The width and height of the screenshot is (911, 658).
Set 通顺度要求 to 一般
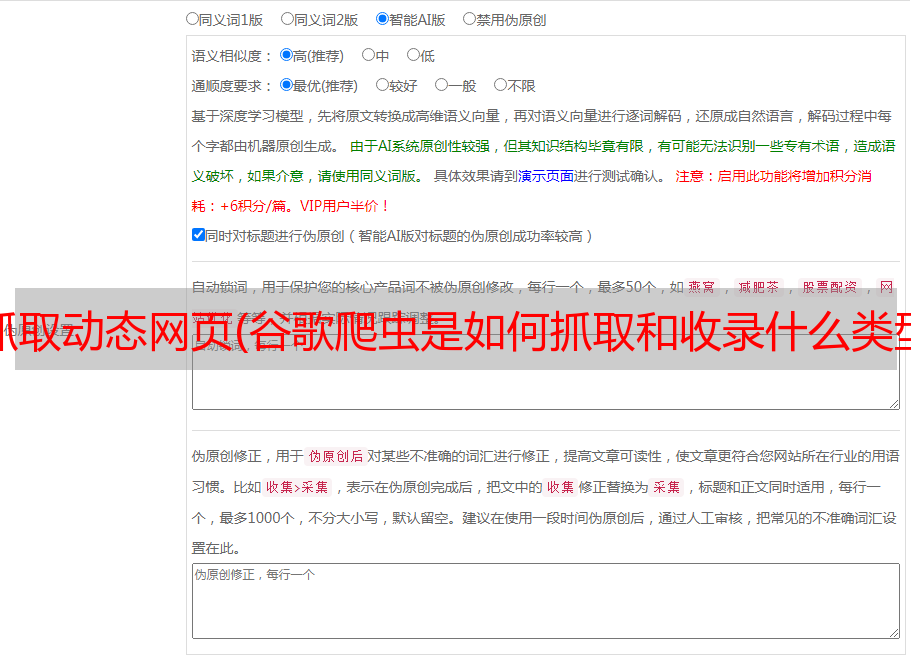(x=441, y=85)
